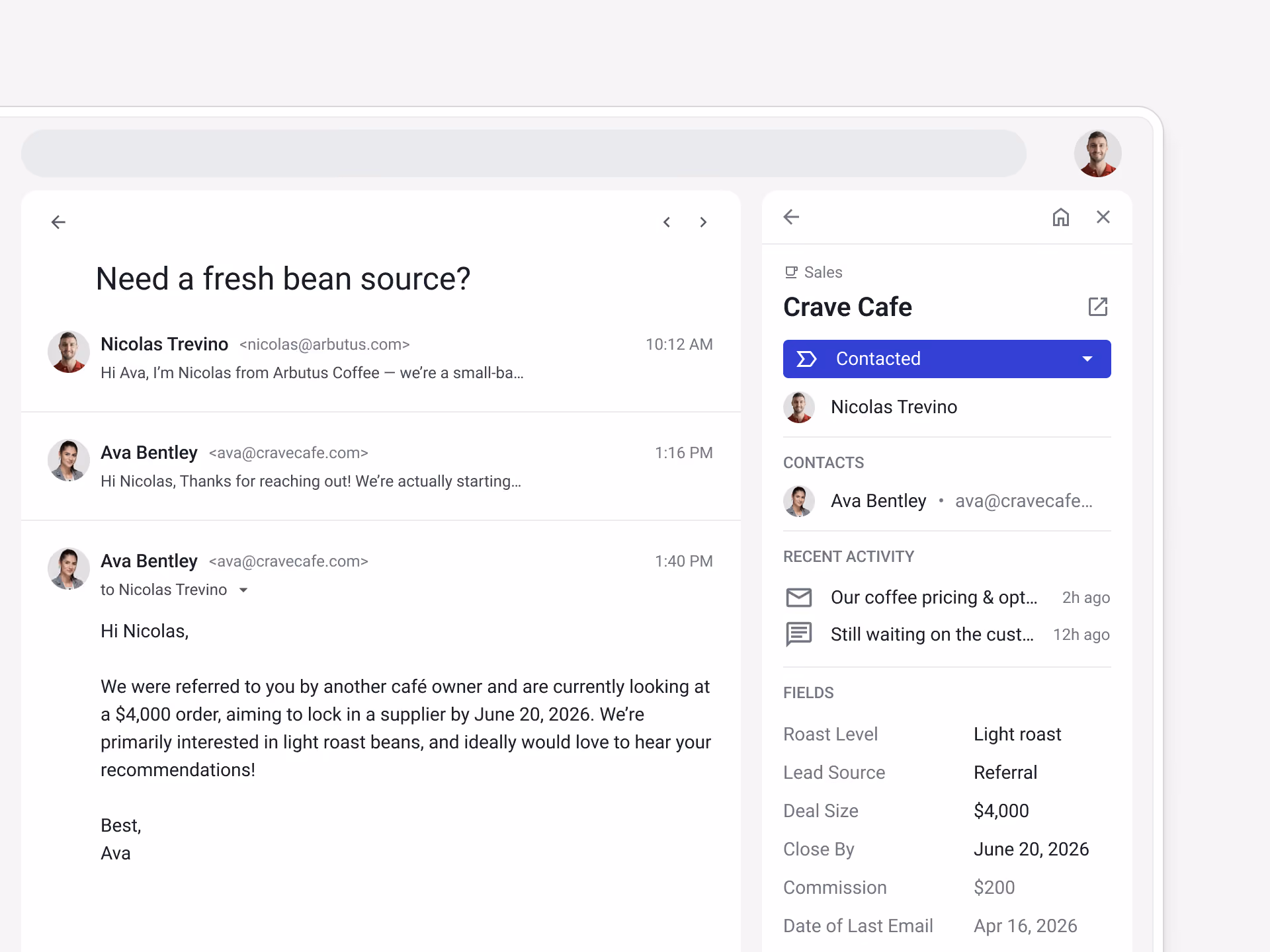Click the 1:40 PM timestamp
This screenshot has height=952, width=1270.
point(684,561)
